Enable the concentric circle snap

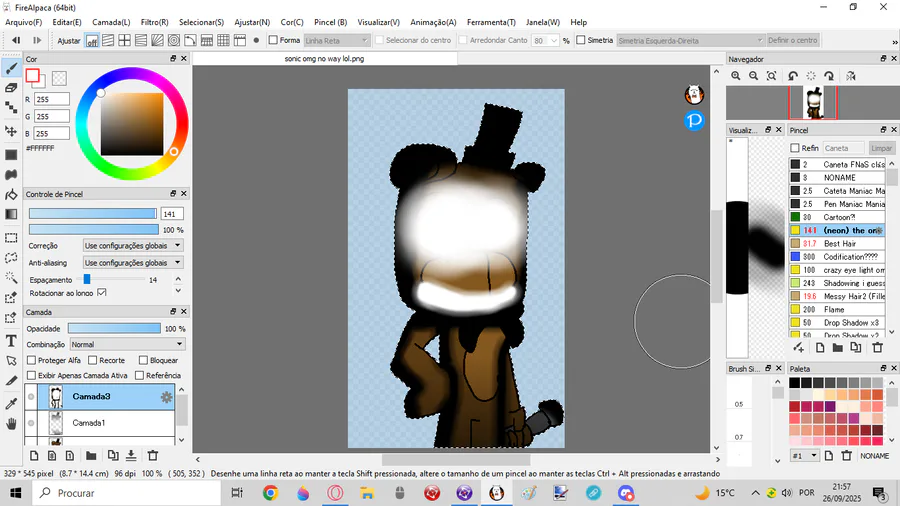tap(174, 41)
